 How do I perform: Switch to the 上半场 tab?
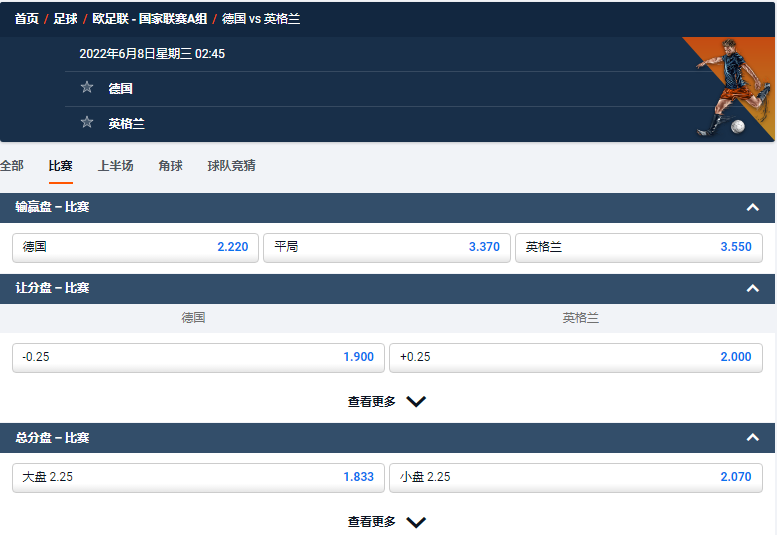point(115,166)
